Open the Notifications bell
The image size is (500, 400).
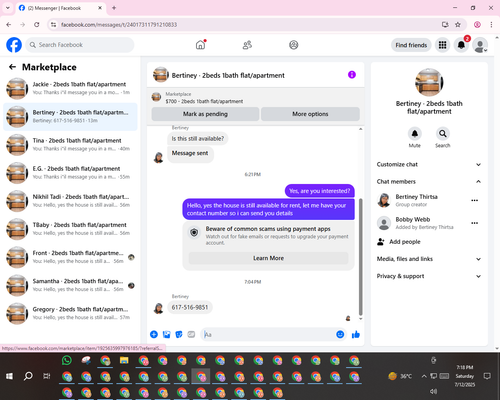pos(461,45)
